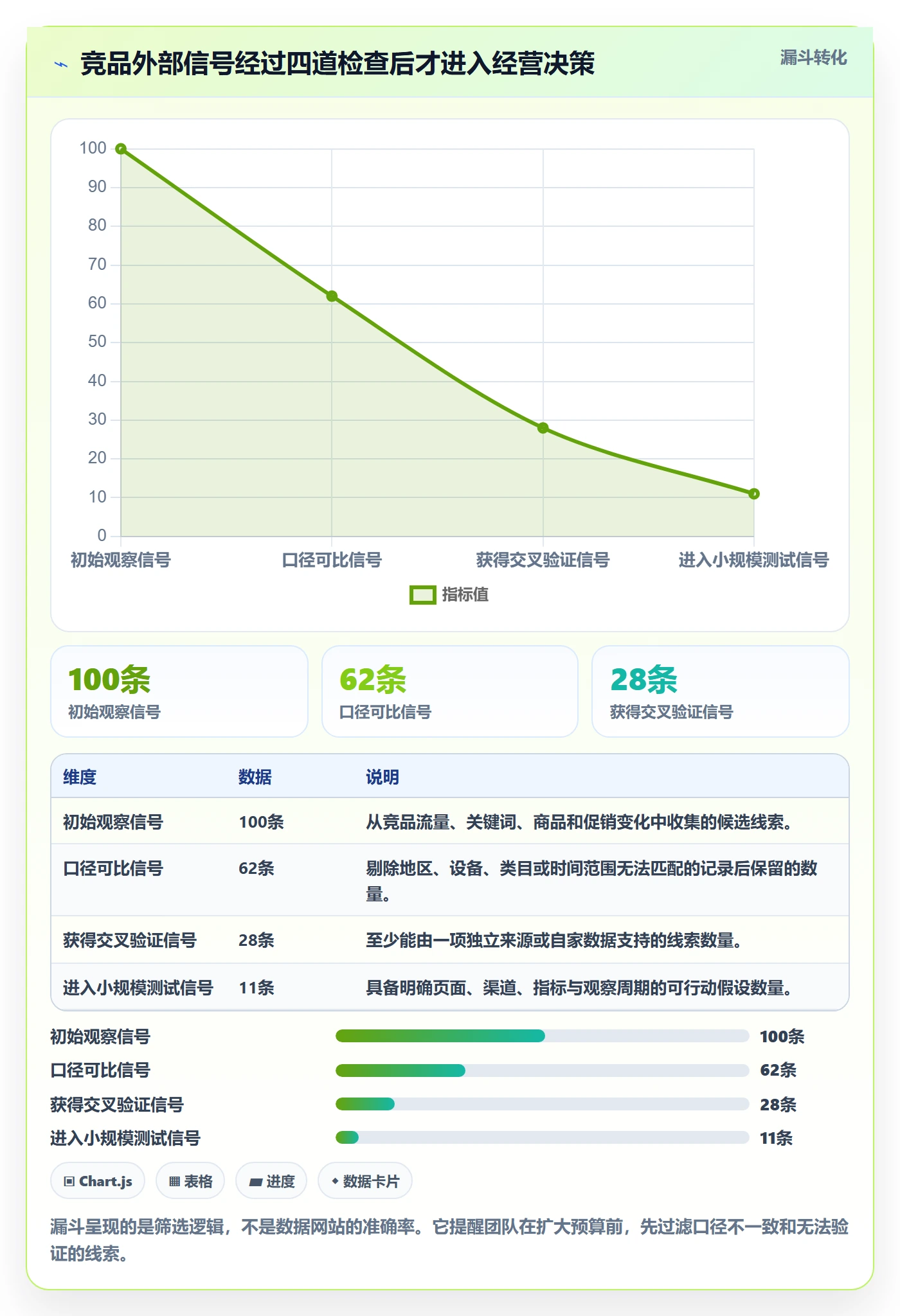
Task: Click the square icon in Chart.js chip
Action: (69, 1181)
